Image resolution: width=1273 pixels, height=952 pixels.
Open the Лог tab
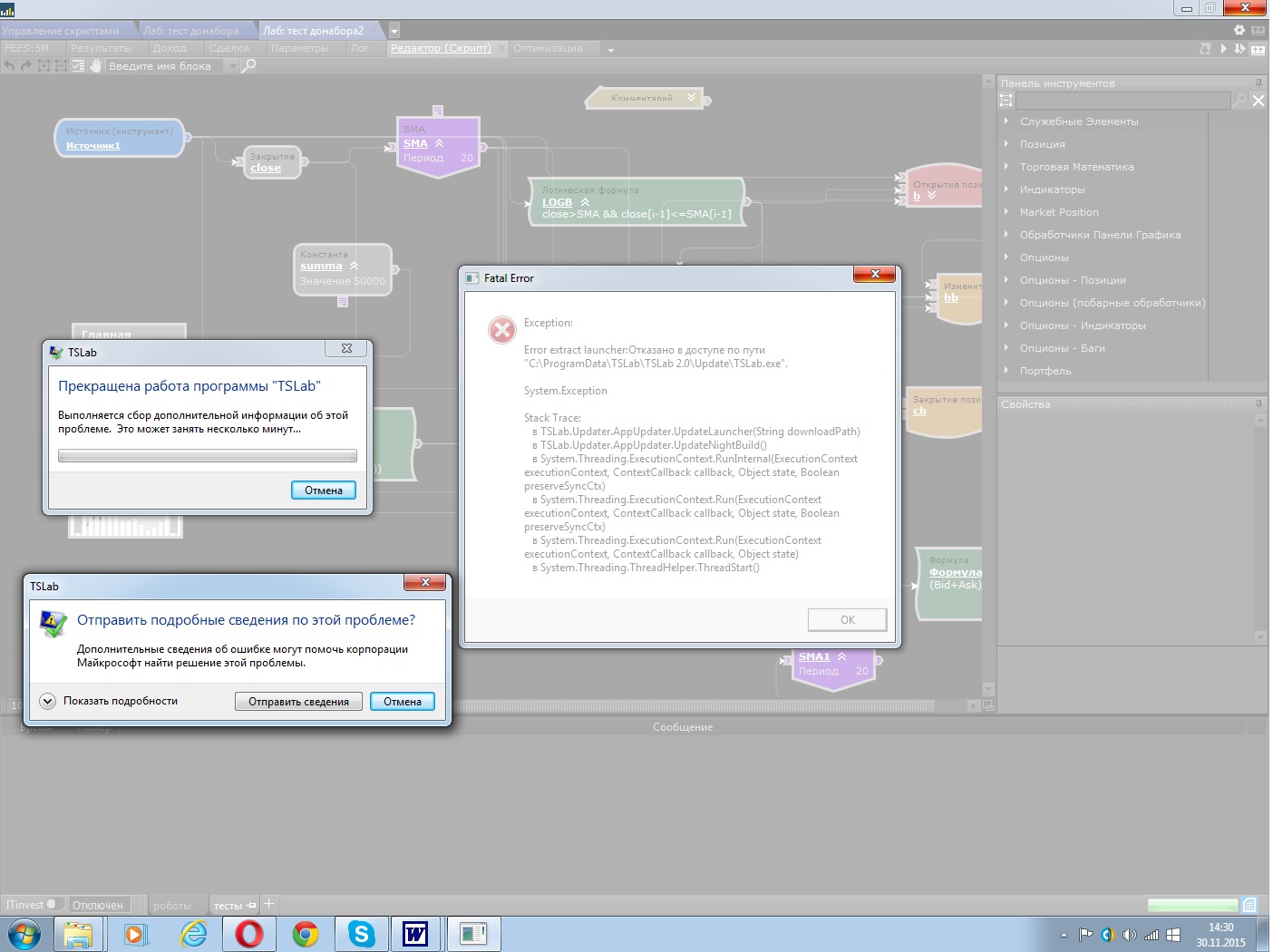coord(359,48)
